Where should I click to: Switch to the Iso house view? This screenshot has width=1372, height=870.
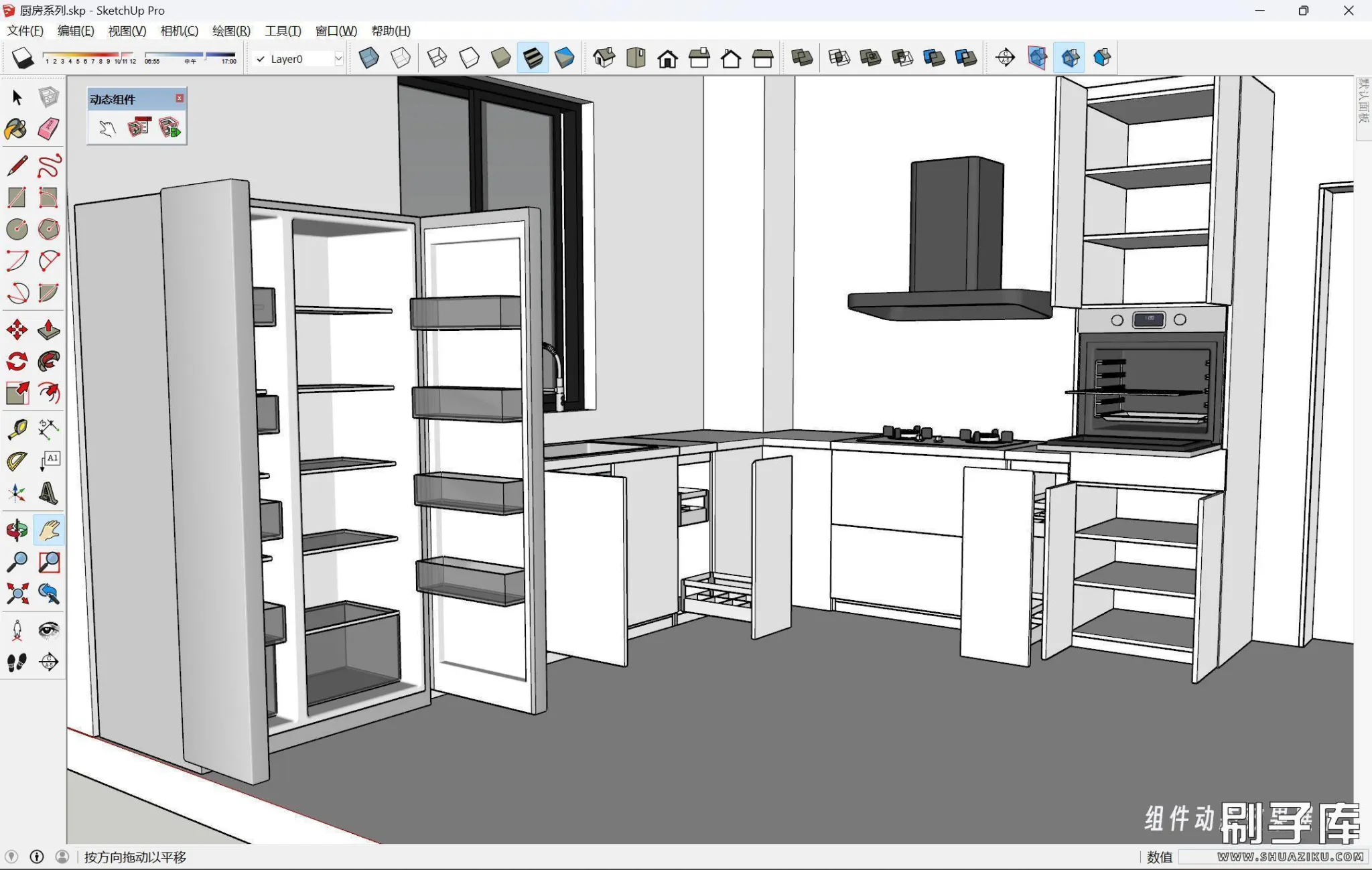tap(604, 58)
